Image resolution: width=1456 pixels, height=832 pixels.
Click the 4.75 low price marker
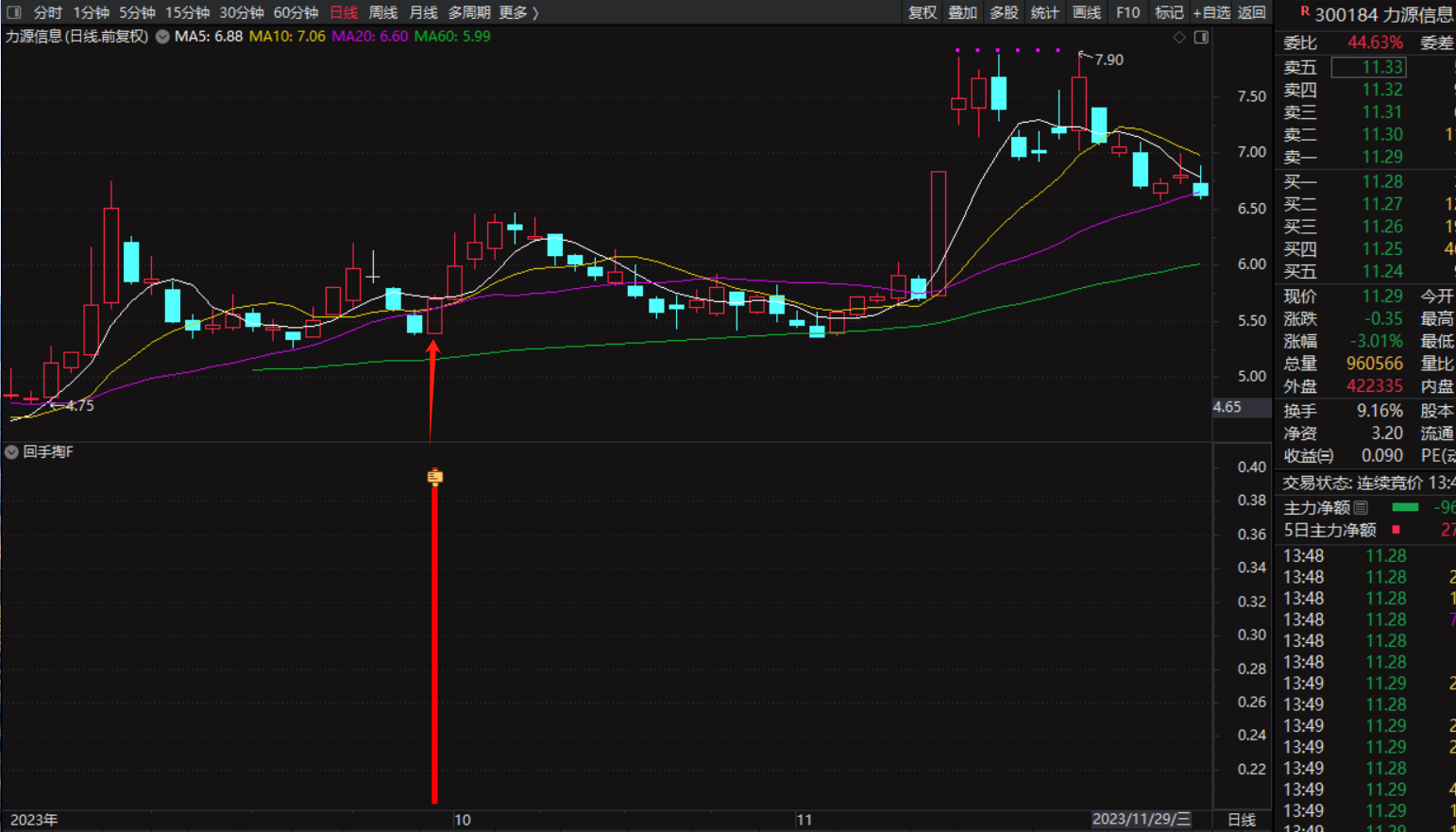(x=77, y=405)
